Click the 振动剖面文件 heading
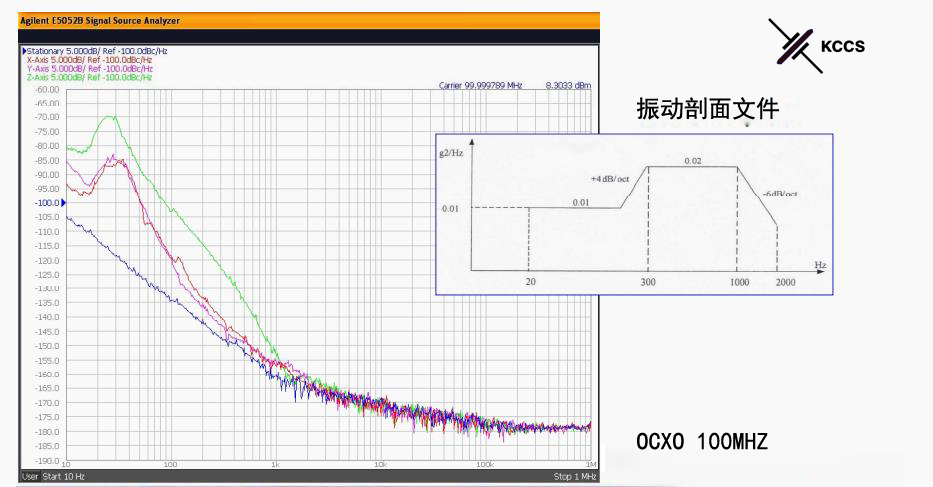Screen dimensions: 933x487 click(707, 109)
